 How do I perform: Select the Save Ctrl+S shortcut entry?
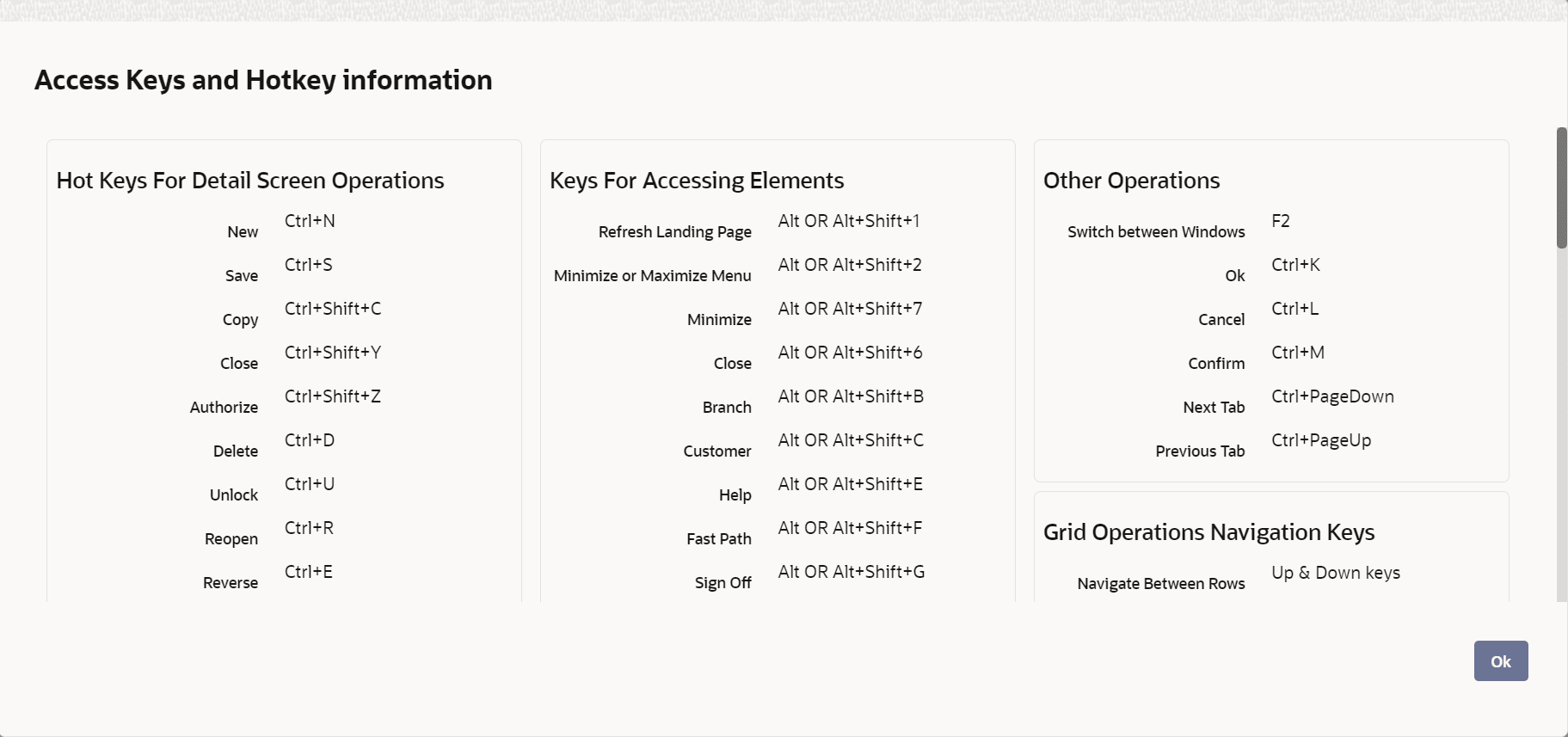(280, 269)
